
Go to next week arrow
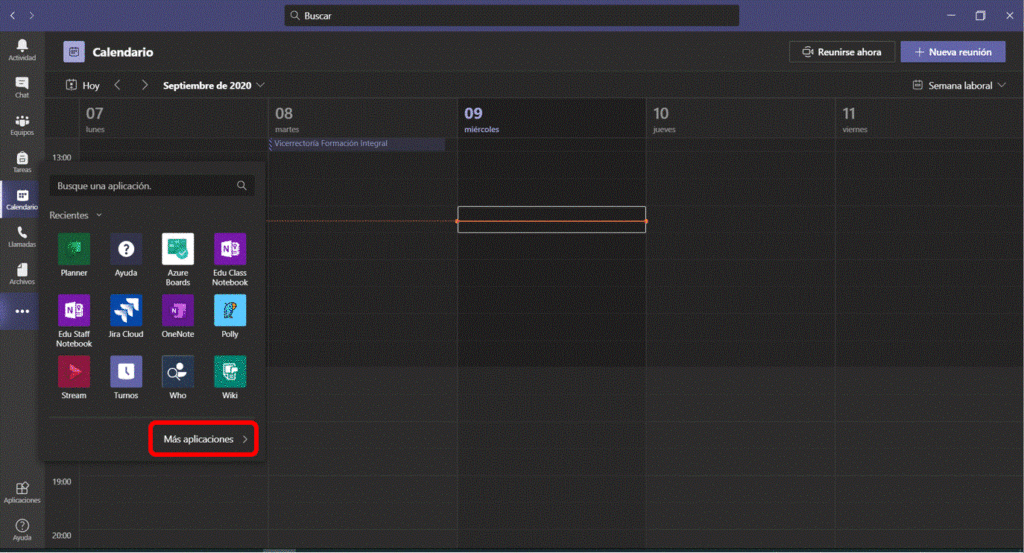tap(145, 86)
